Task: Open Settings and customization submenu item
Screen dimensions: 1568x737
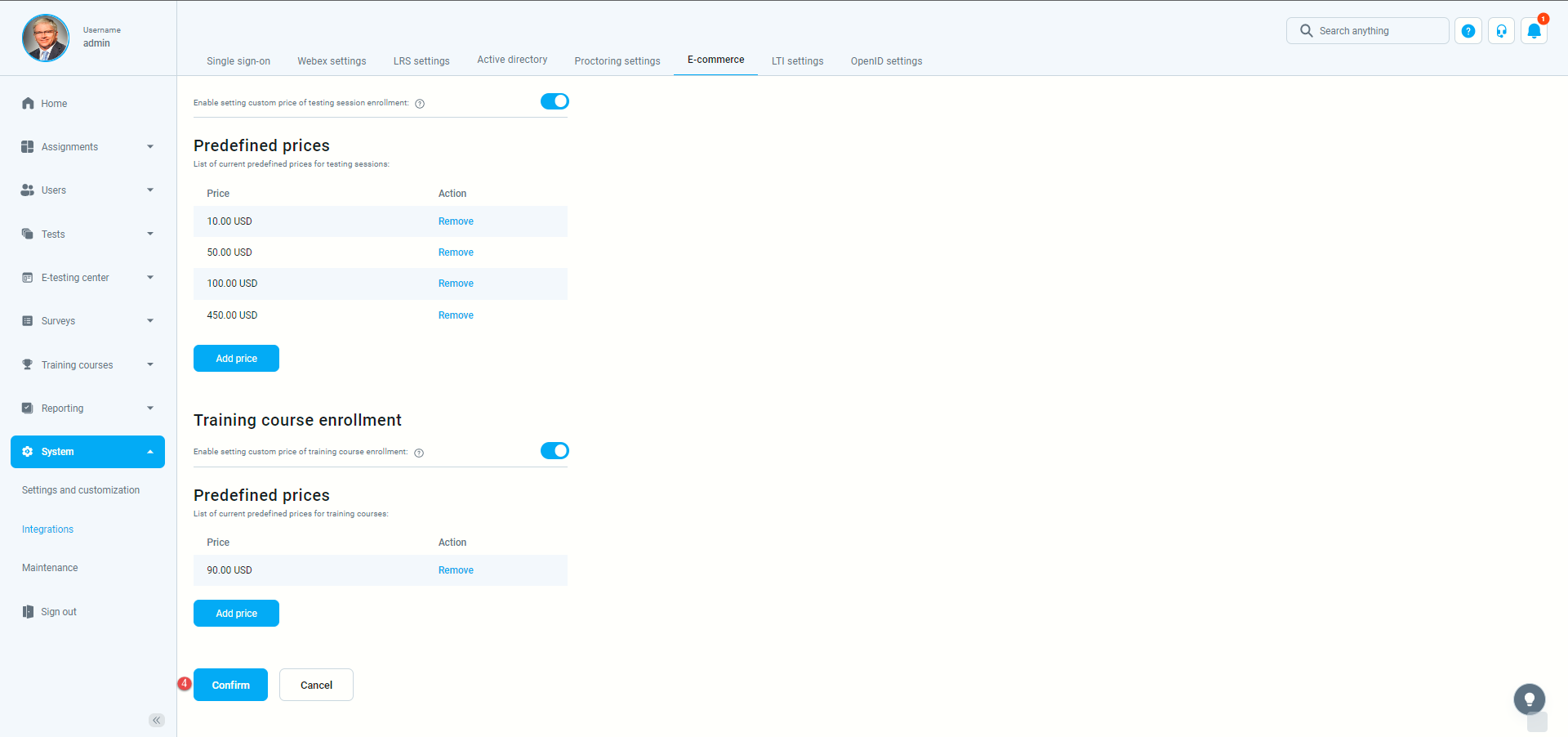Action: click(81, 490)
